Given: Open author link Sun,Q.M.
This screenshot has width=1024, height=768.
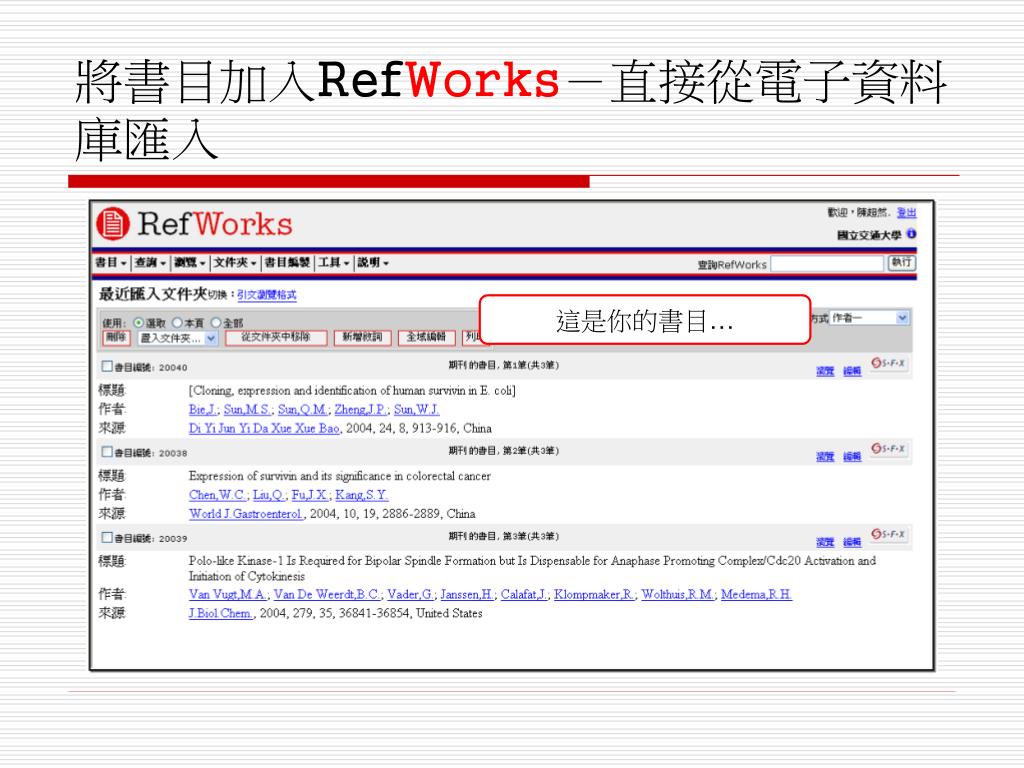Looking at the screenshot, I should coord(302,409).
